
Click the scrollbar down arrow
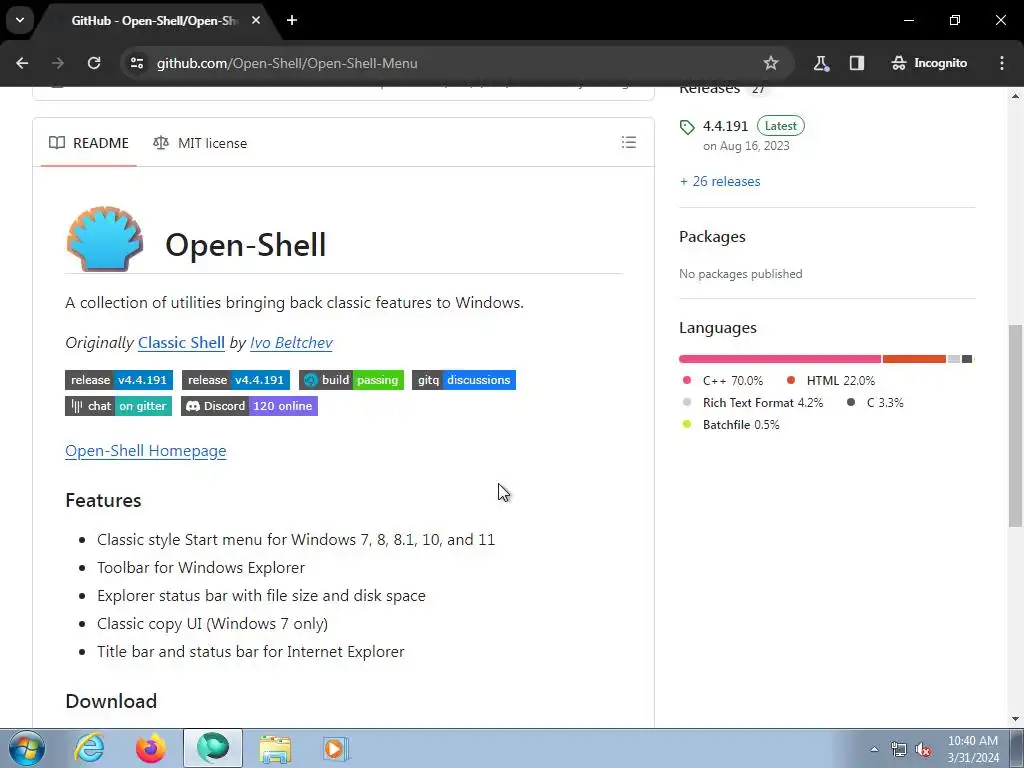(x=1016, y=718)
